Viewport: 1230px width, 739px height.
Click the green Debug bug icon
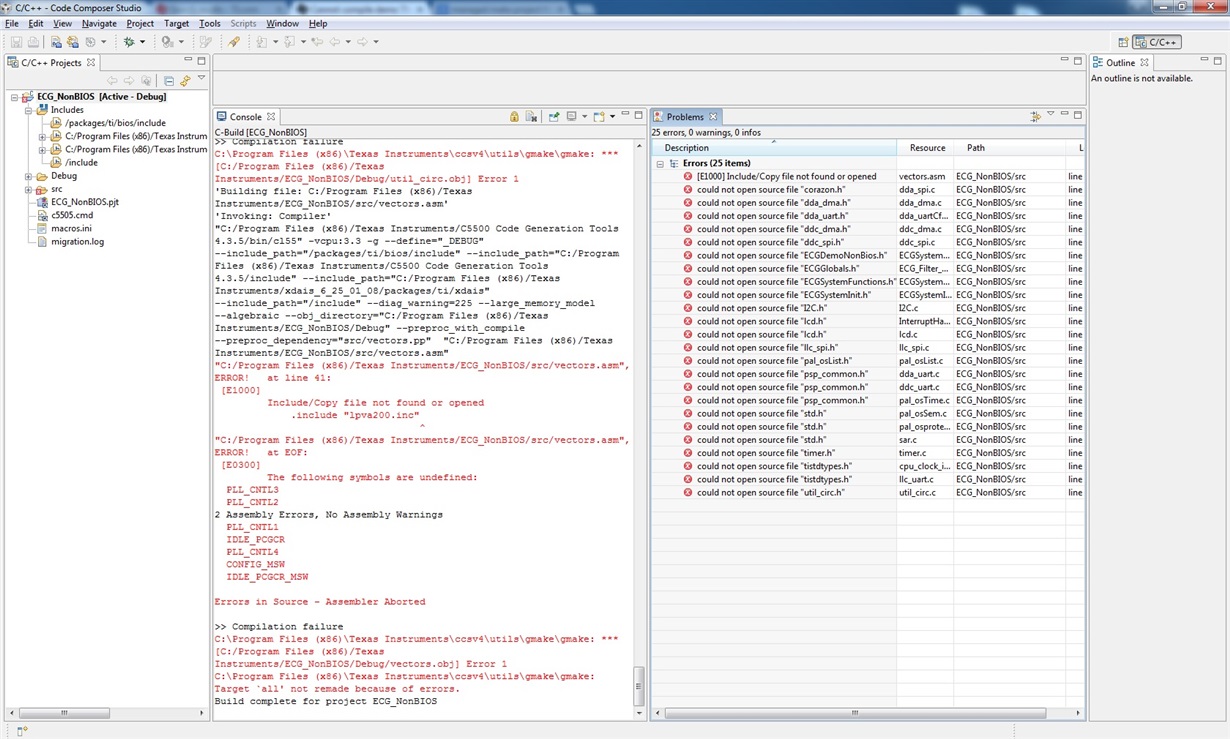pos(129,42)
